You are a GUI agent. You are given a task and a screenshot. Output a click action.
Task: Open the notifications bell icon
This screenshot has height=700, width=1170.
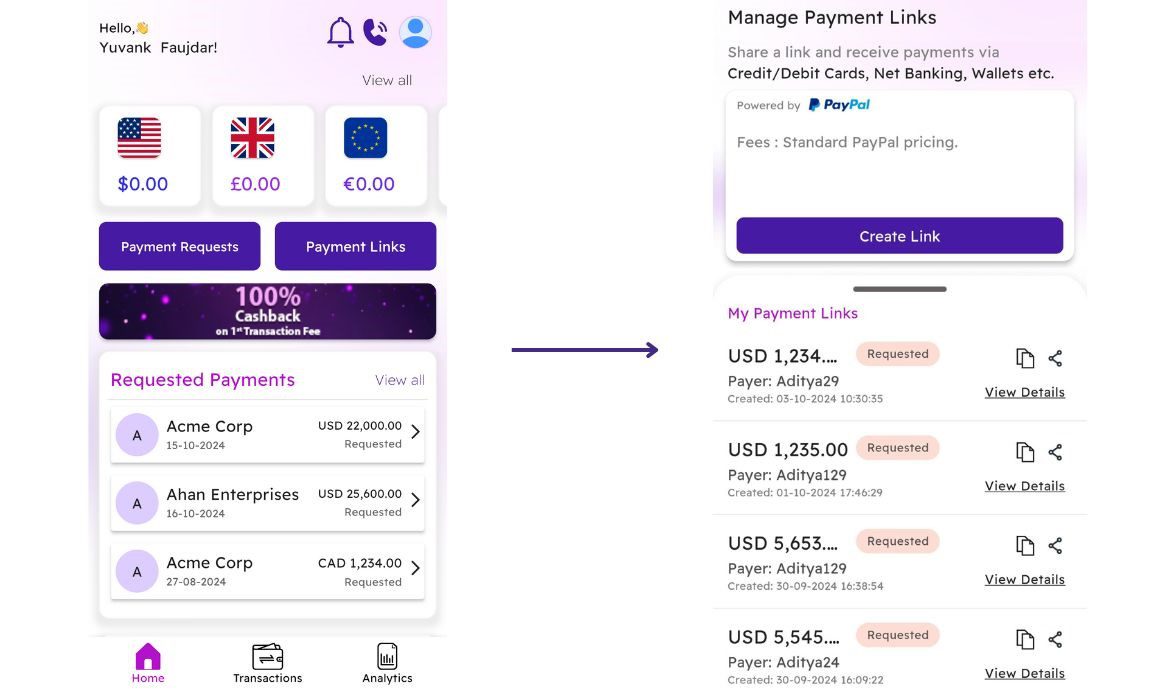(340, 32)
